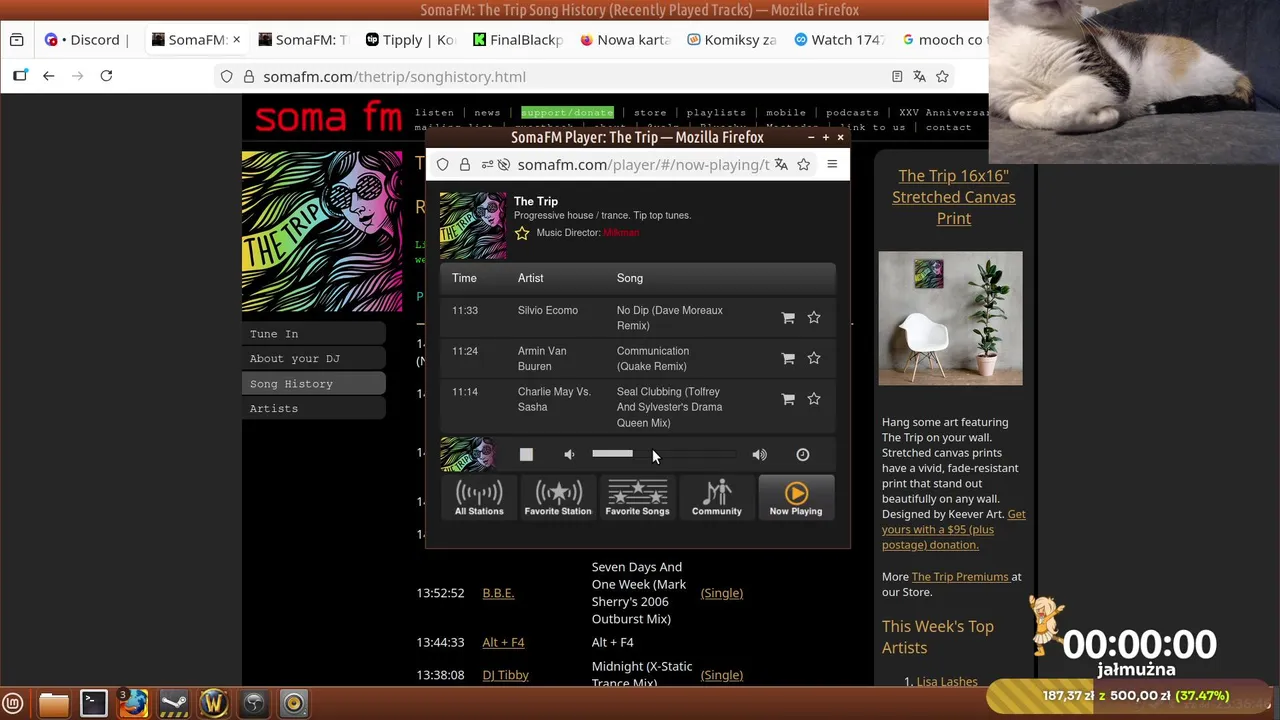The height and width of the screenshot is (720, 1280).
Task: Open World of Warcraft taskbar icon
Action: (213, 704)
